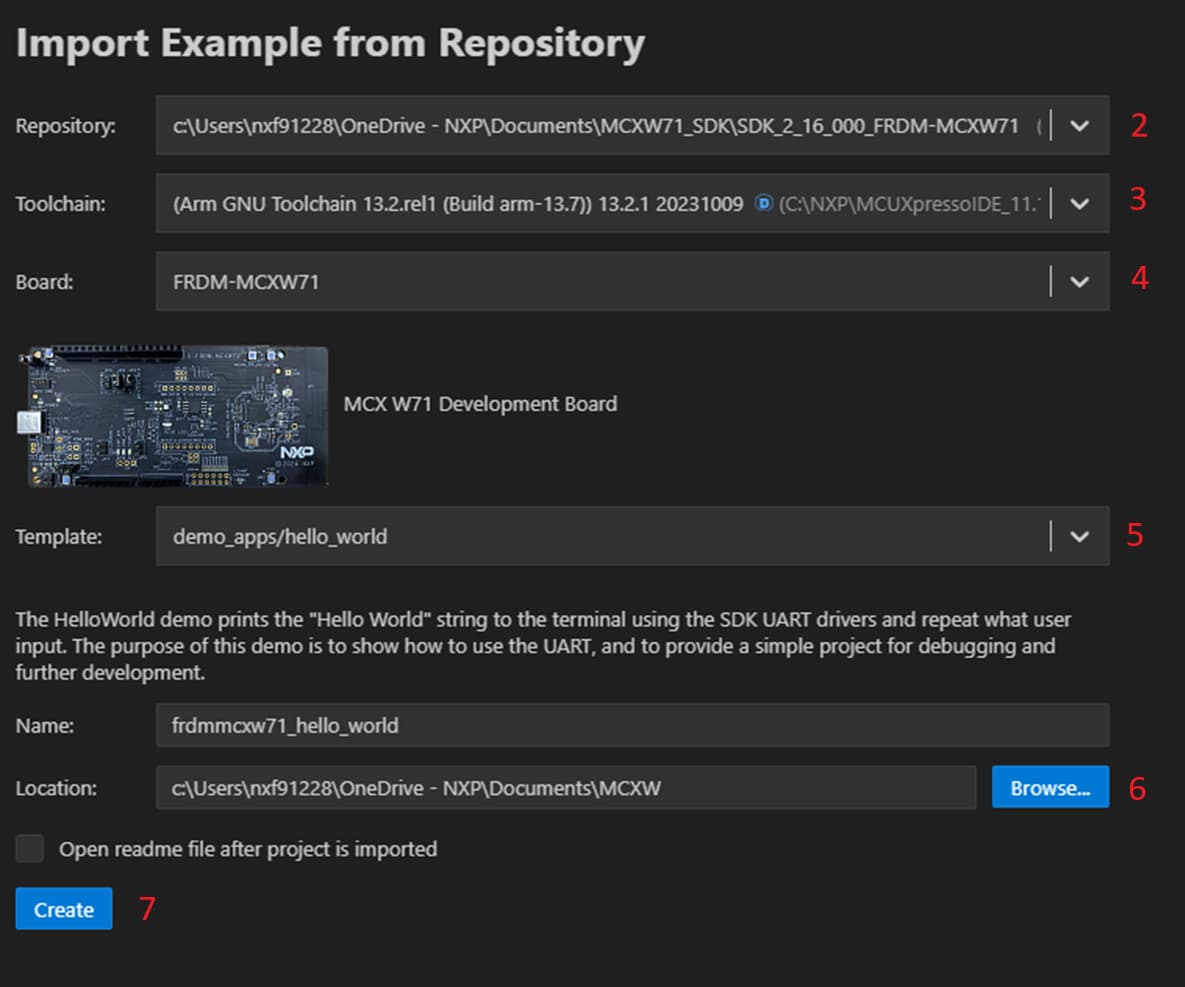Enable Open readme file checkbox
This screenshot has height=987, width=1185.
[x=30, y=849]
